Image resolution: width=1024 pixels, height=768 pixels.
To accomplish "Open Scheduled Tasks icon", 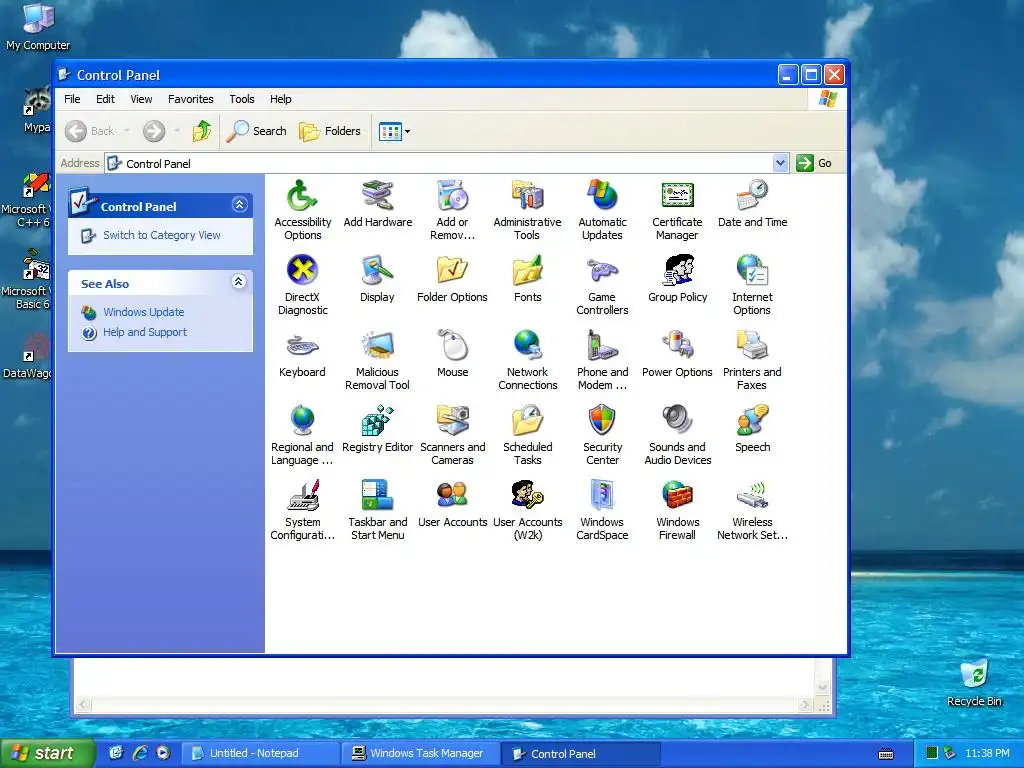I will coord(527,434).
